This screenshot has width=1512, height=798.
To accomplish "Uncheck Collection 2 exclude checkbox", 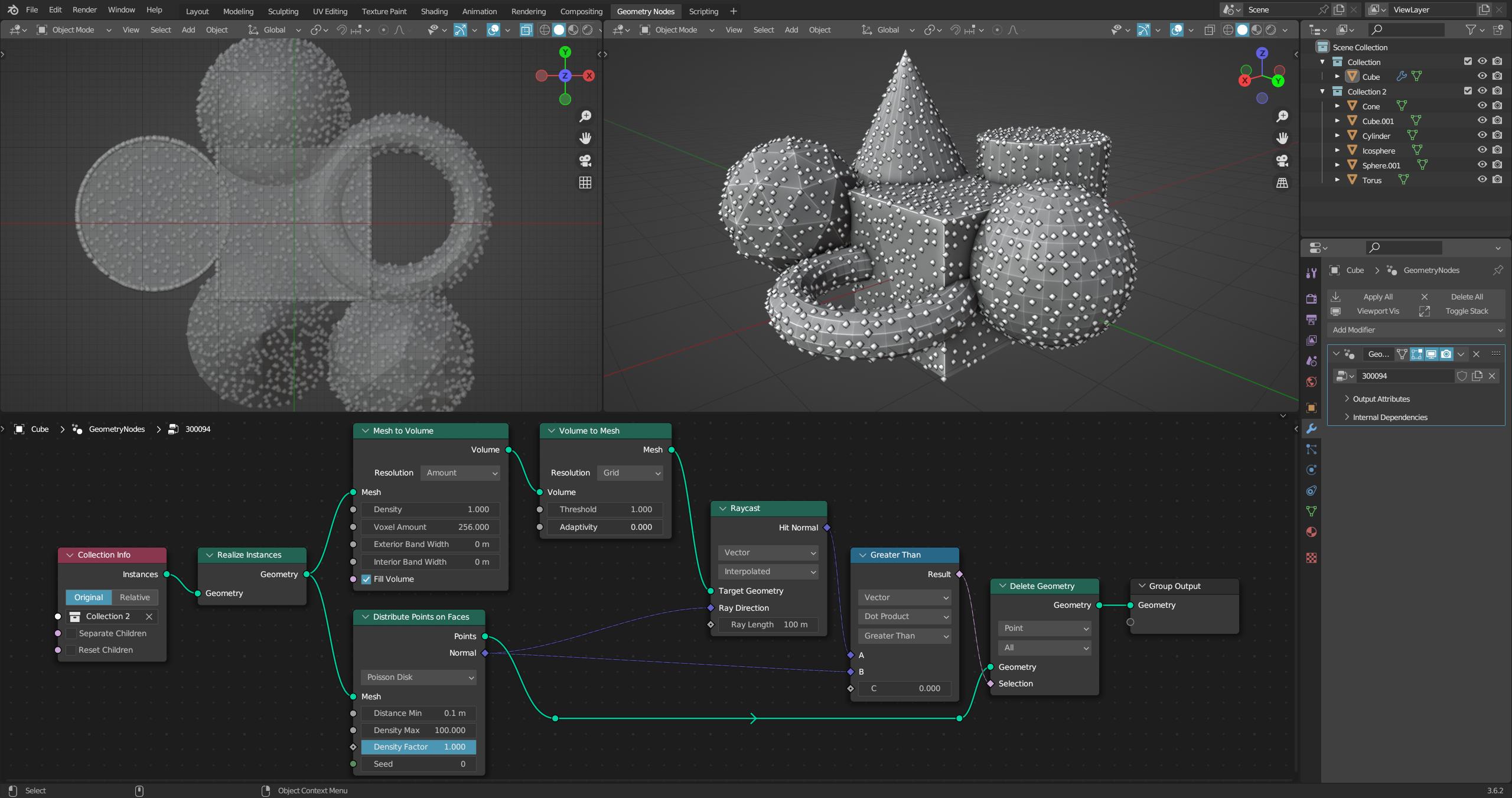I will coord(1468,91).
